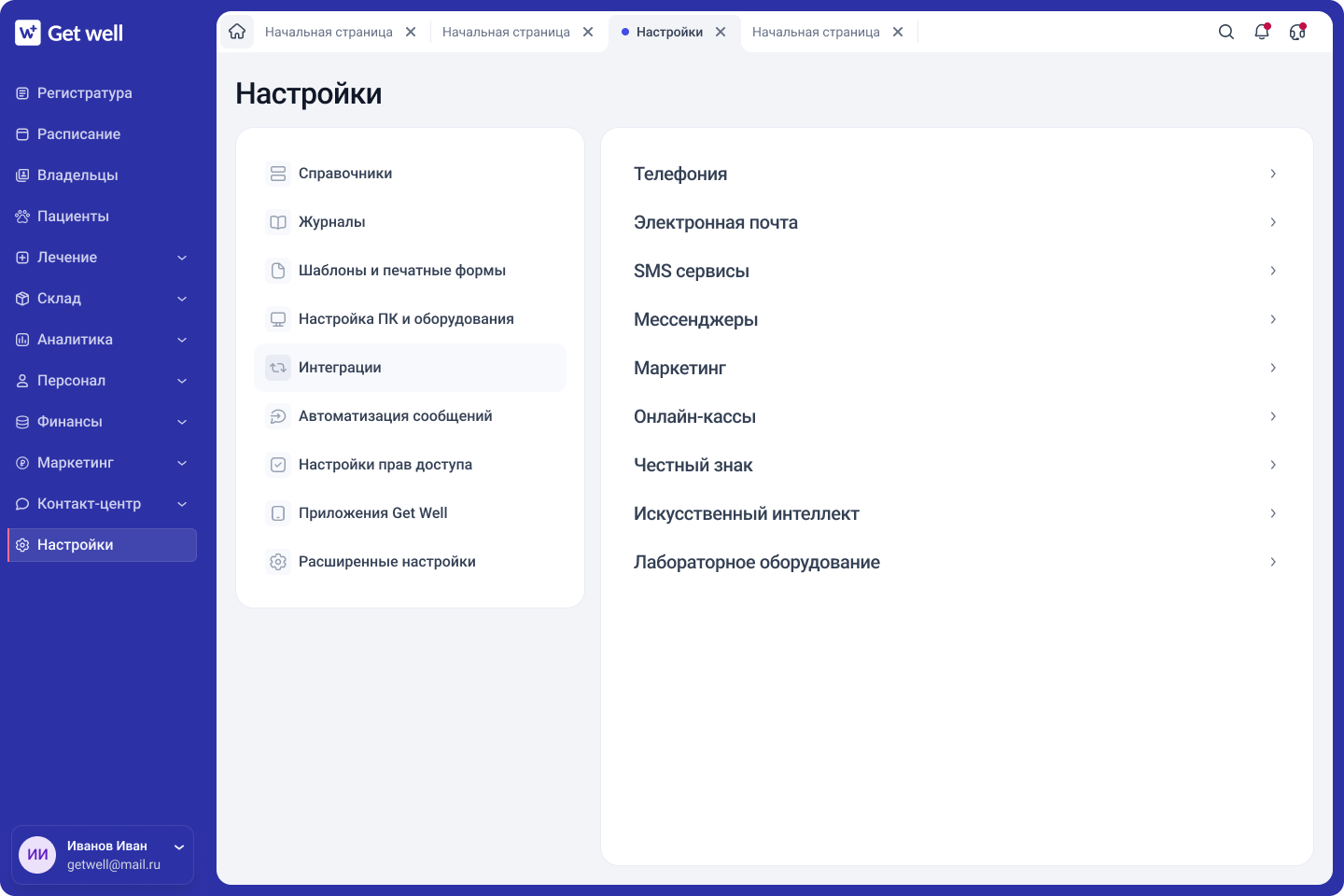Expand the Лечение sidebar section chevron
This screenshot has height=896, width=1344.
pyautogui.click(x=182, y=258)
